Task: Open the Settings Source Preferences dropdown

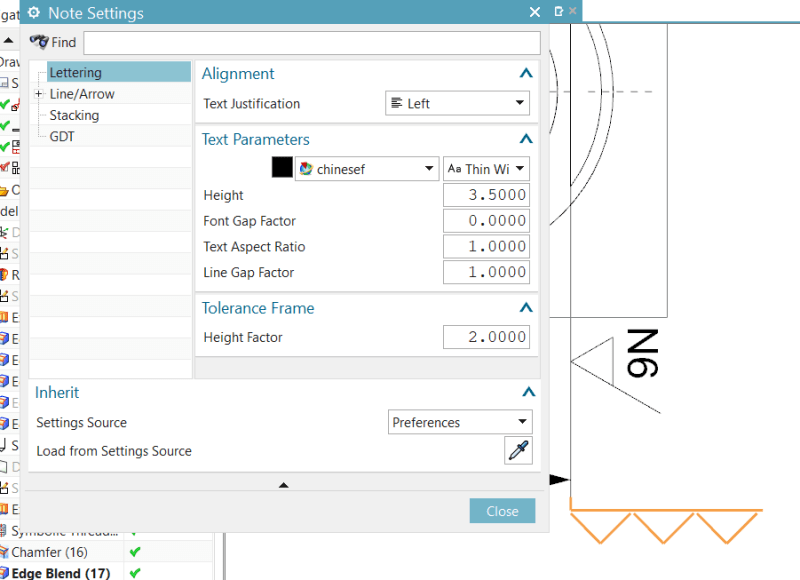Action: click(460, 422)
